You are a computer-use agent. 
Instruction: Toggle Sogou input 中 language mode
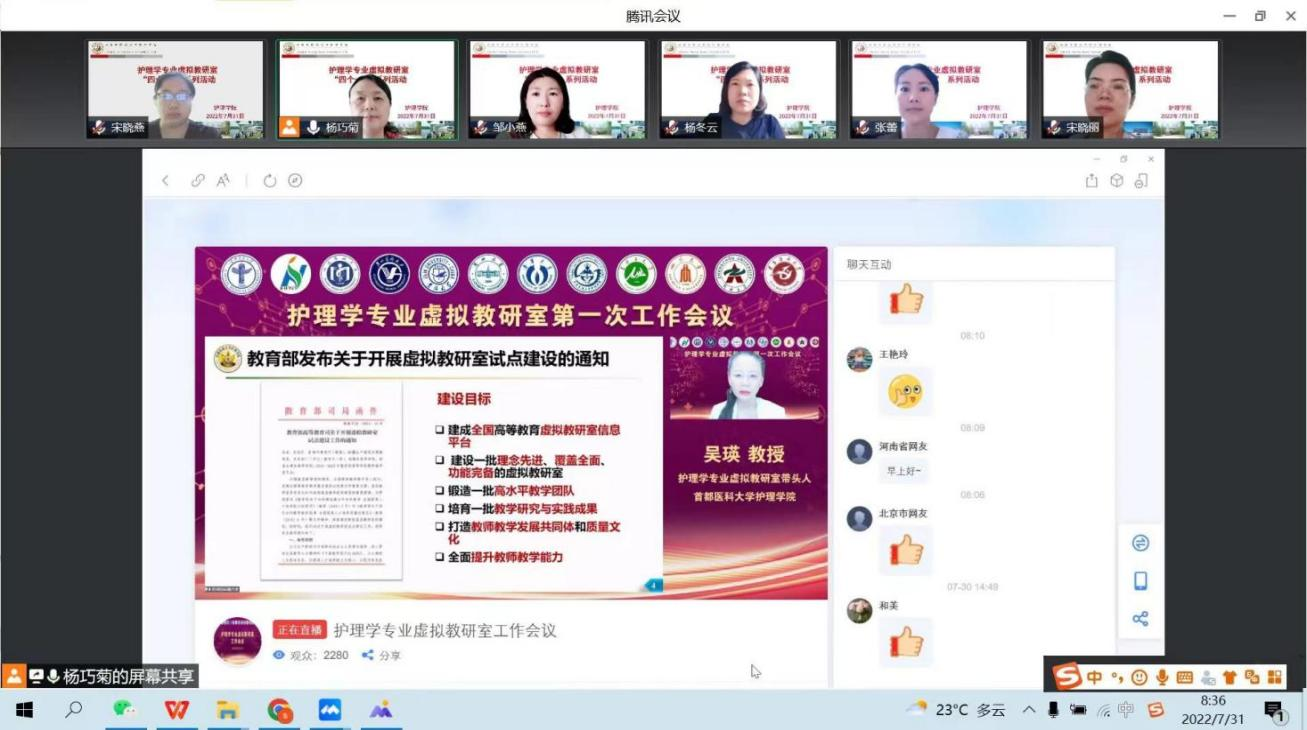pos(1094,677)
